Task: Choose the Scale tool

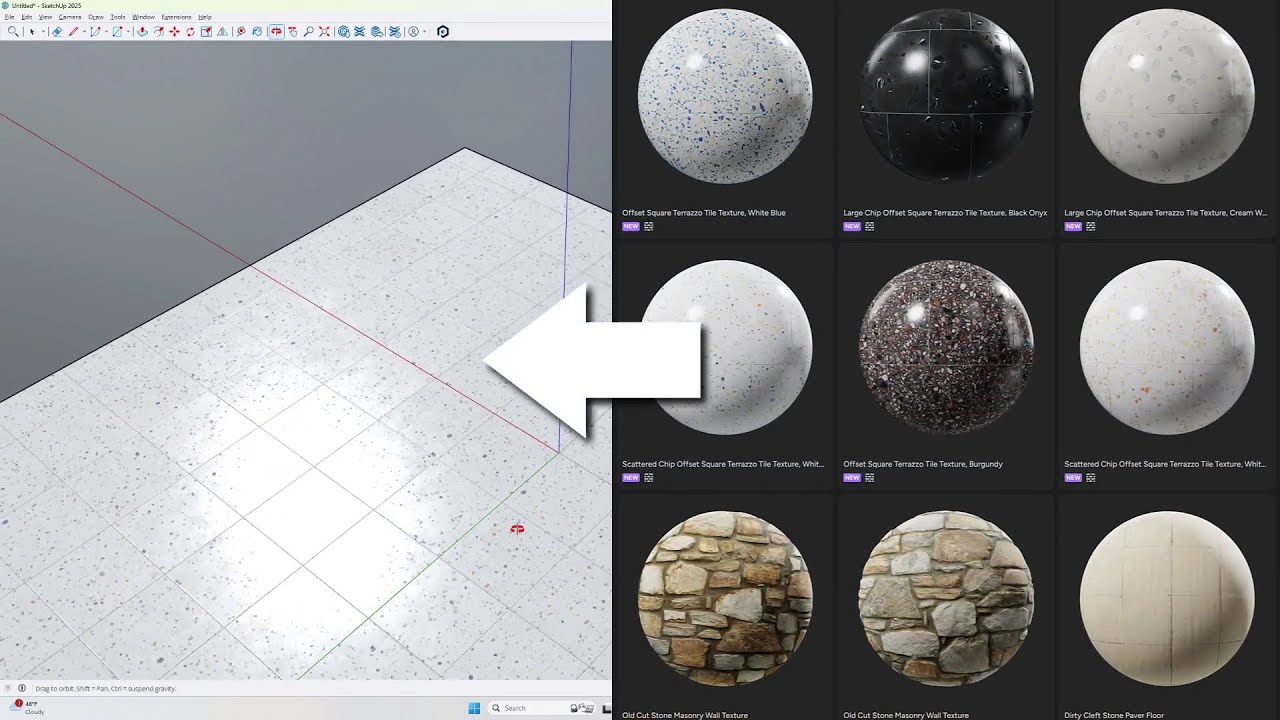Action: 206,32
